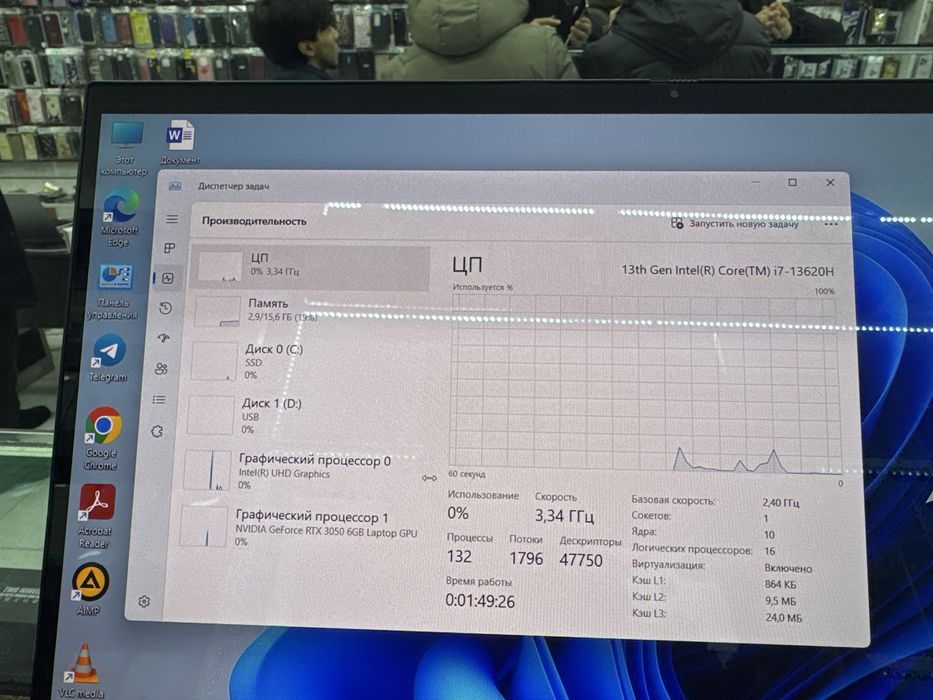Open the three-dots more options menu
Image resolution: width=933 pixels, height=700 pixels.
831,224
